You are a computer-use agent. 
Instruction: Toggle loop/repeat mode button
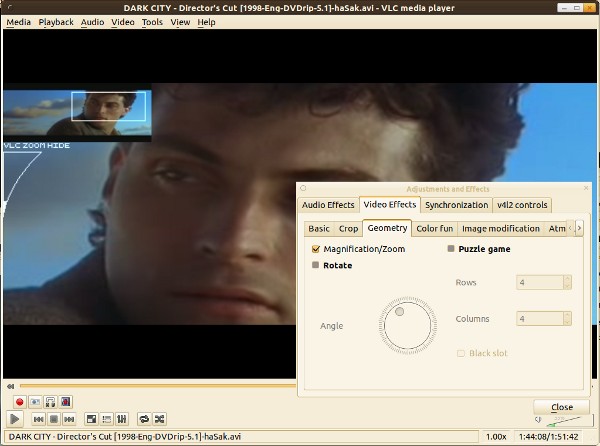coord(144,419)
